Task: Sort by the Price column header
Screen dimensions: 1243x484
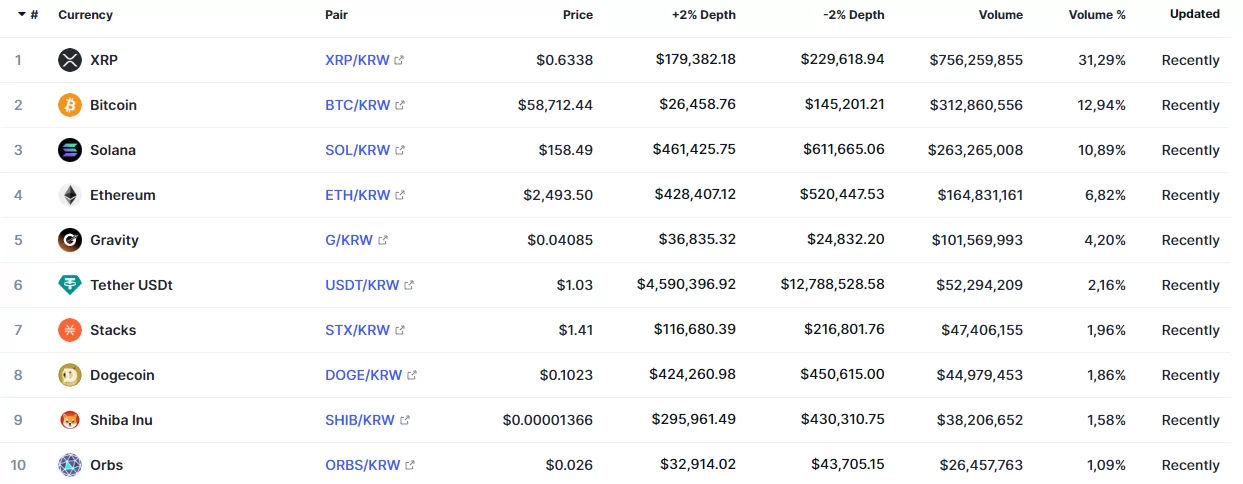Action: pyautogui.click(x=577, y=15)
